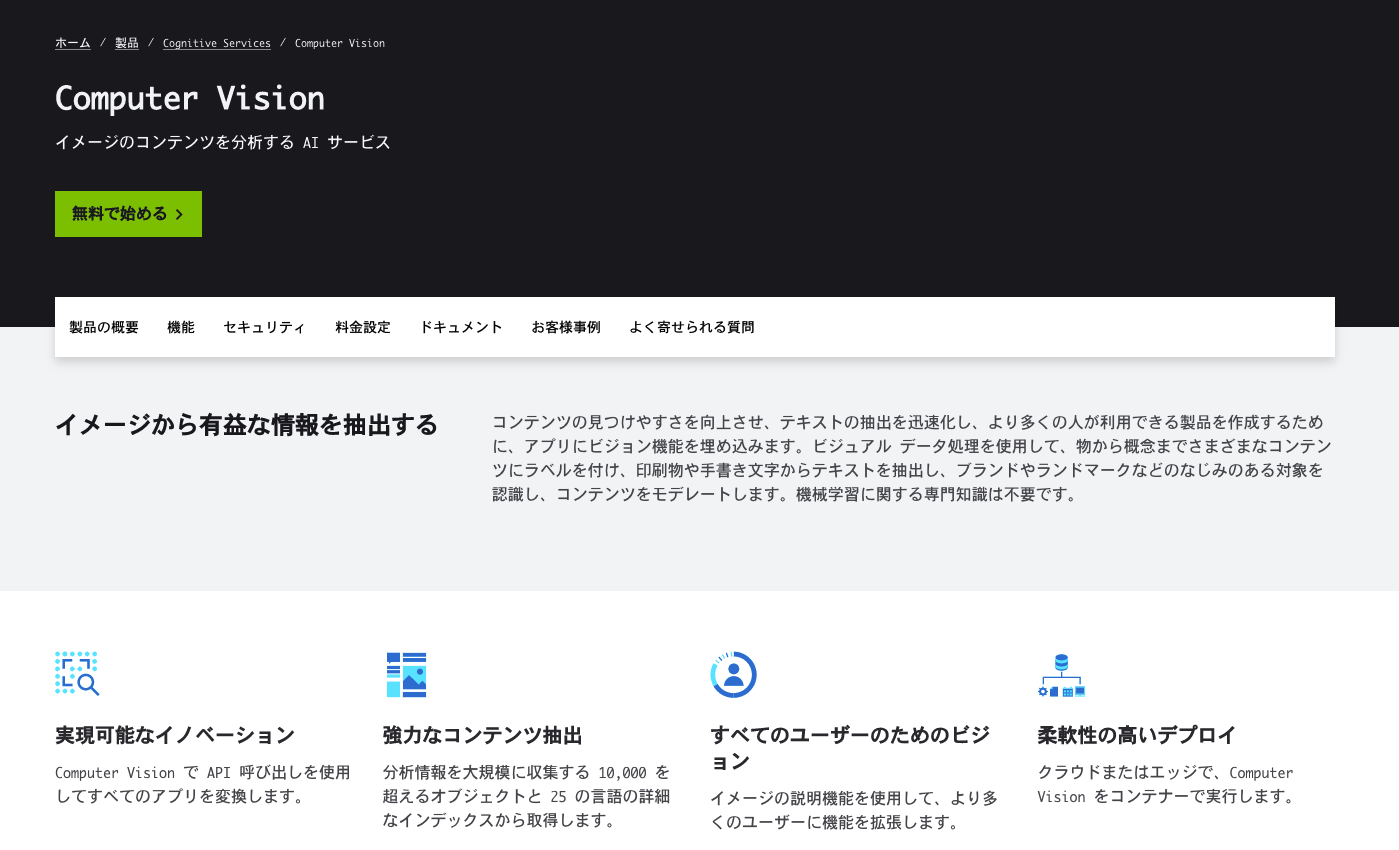Click the chevron on 無料で始める button

(180, 214)
